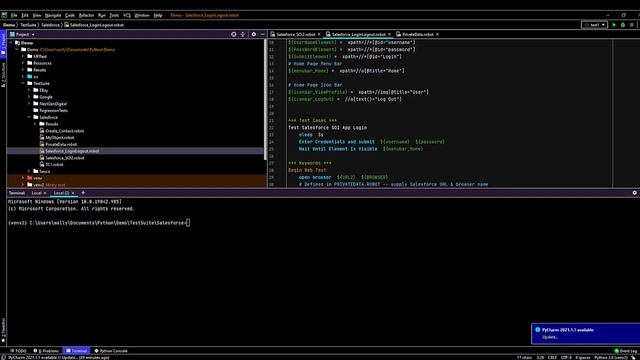Close the Local (2) terminal tab

(73, 193)
